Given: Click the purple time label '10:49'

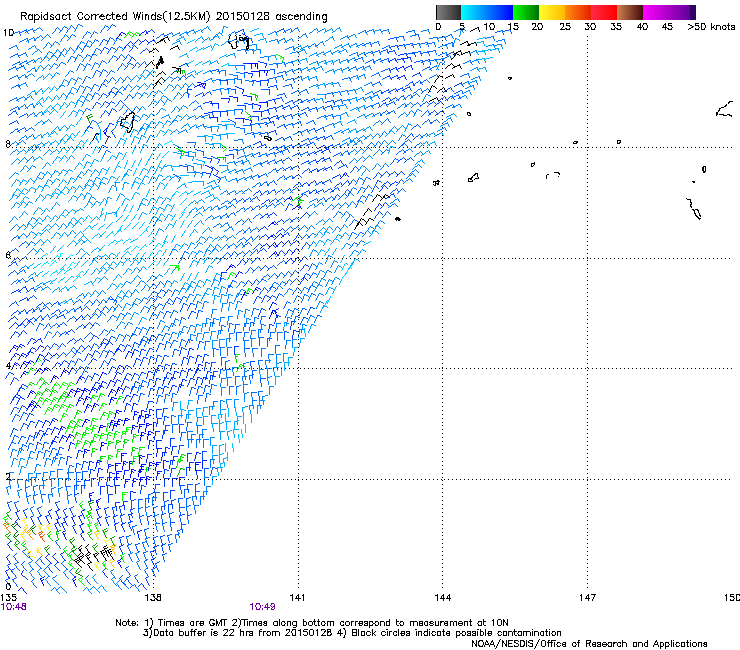Looking at the screenshot, I should tap(262, 607).
